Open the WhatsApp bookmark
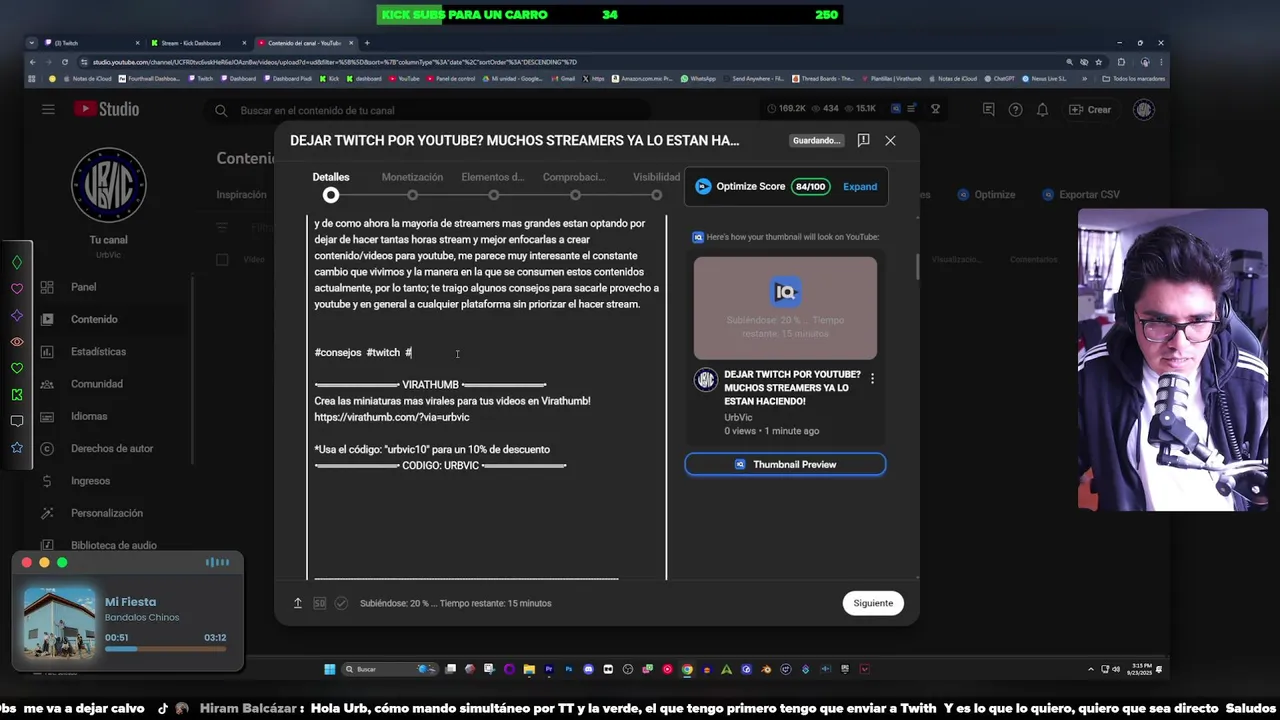 [x=698, y=78]
